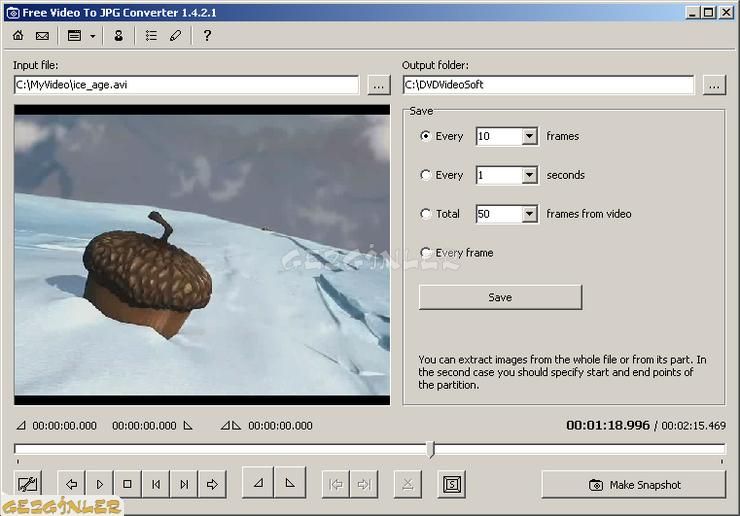Open the home page icon in toolbar
The height and width of the screenshot is (516, 740).
click(18, 35)
